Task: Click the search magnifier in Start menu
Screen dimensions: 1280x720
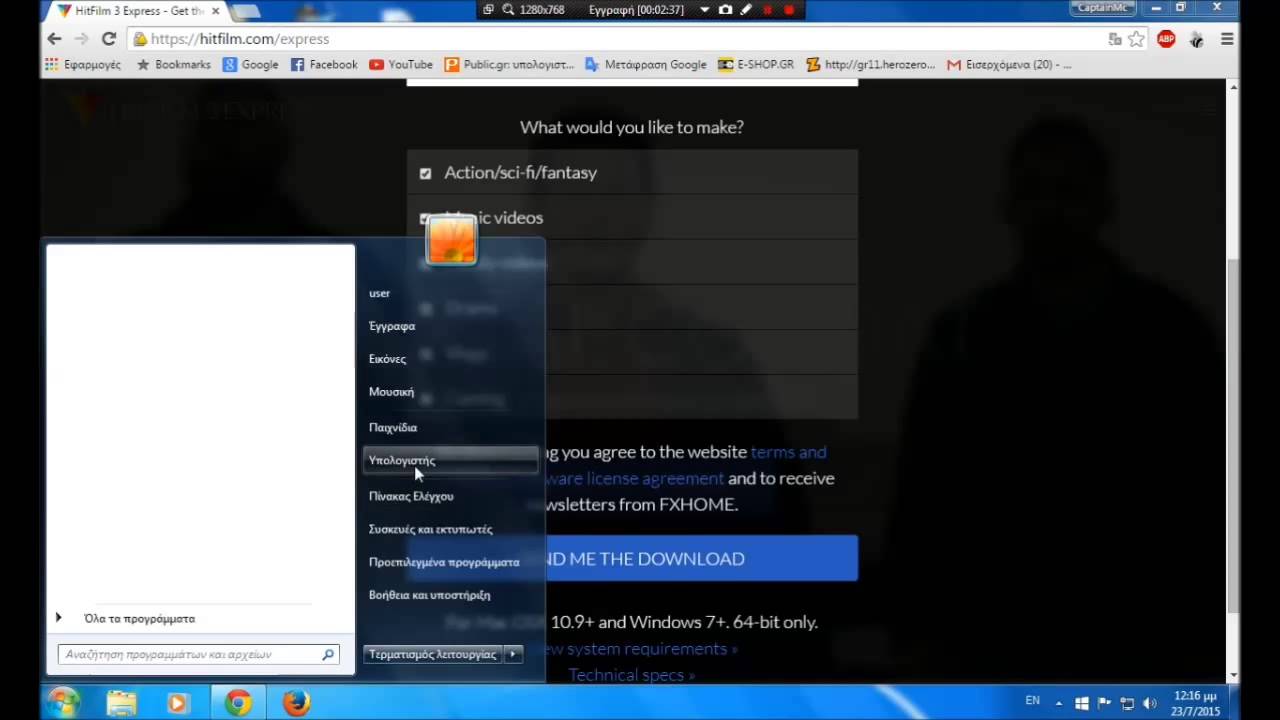Action: (328, 654)
